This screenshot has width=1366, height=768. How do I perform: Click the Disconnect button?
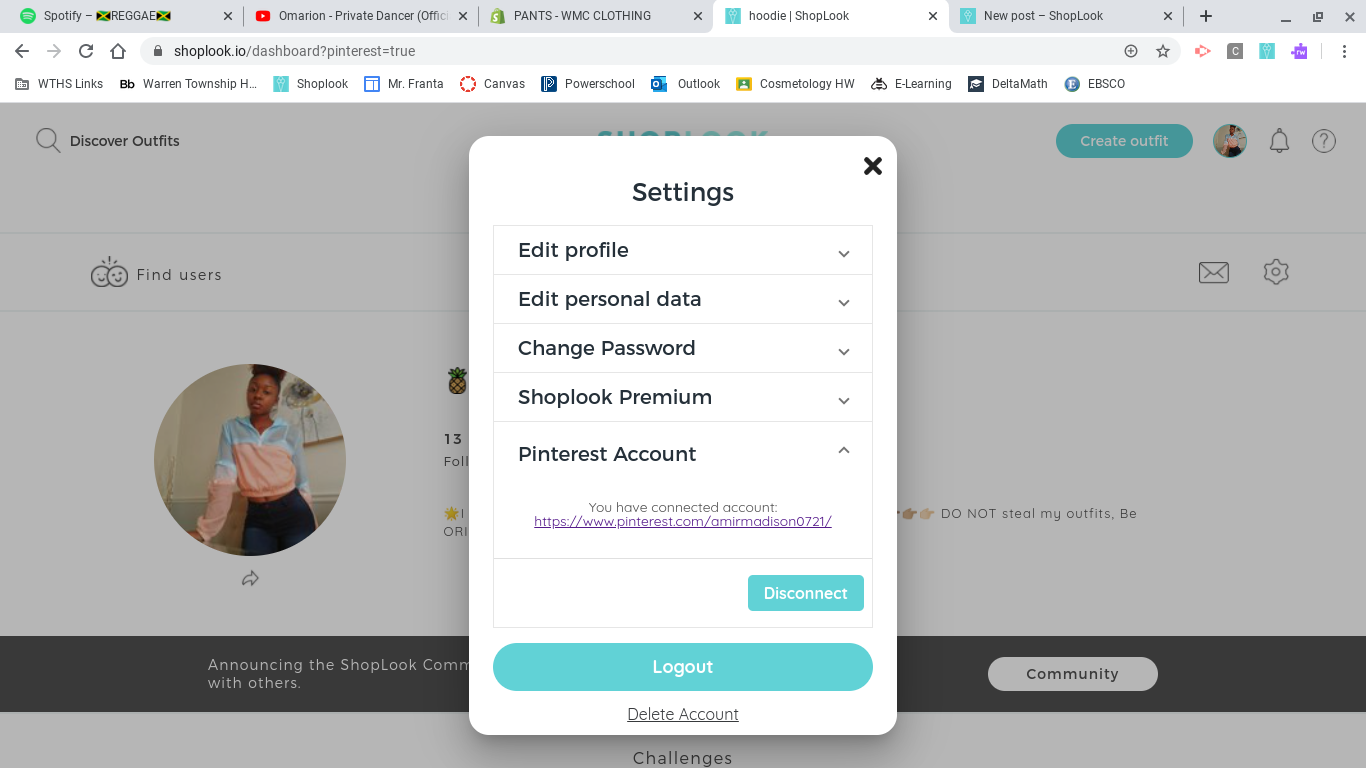pos(806,593)
